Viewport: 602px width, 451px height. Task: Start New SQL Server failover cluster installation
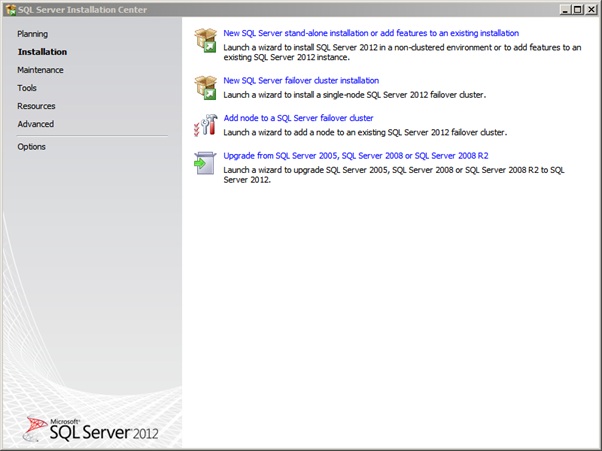point(301,80)
